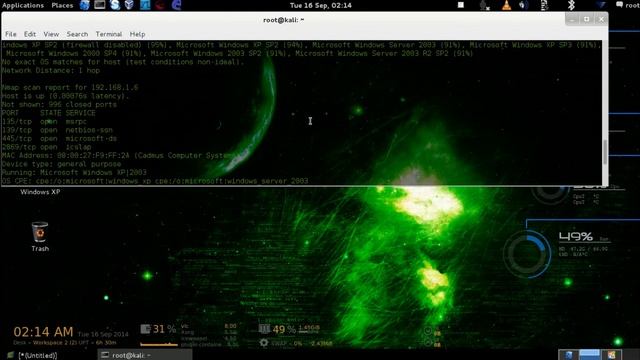Screen dimensions: 640x360
Task: Open the Places menu
Action: tap(62, 5)
